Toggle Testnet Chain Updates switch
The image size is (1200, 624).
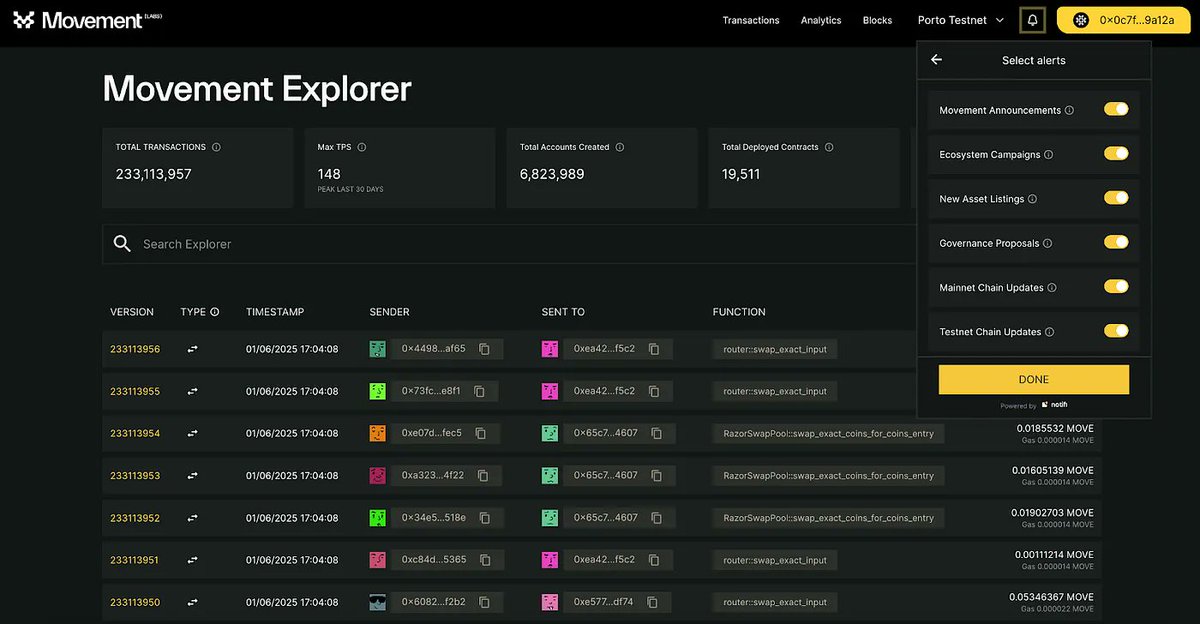(1116, 331)
